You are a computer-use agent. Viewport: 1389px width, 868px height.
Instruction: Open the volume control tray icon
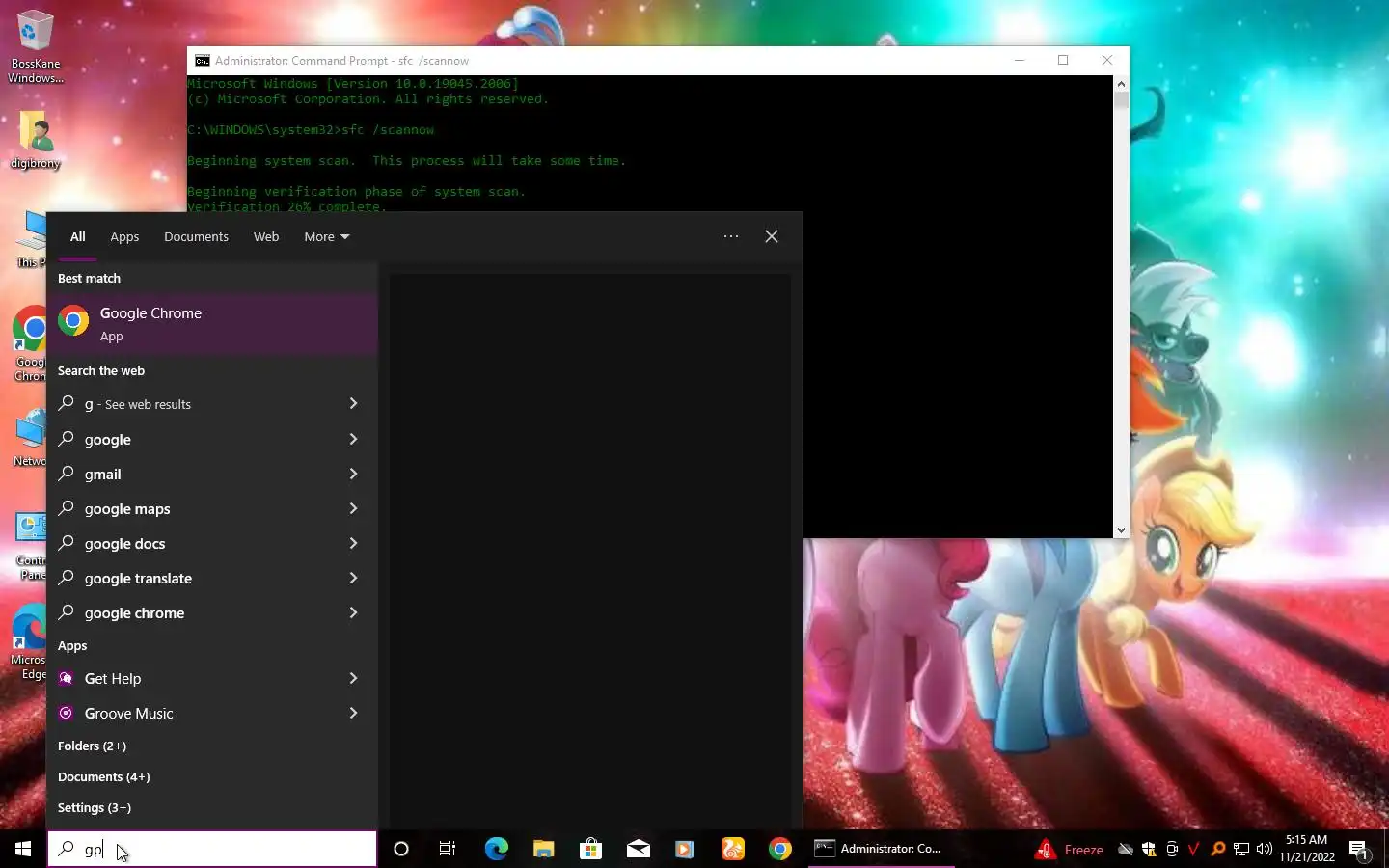[1265, 850]
